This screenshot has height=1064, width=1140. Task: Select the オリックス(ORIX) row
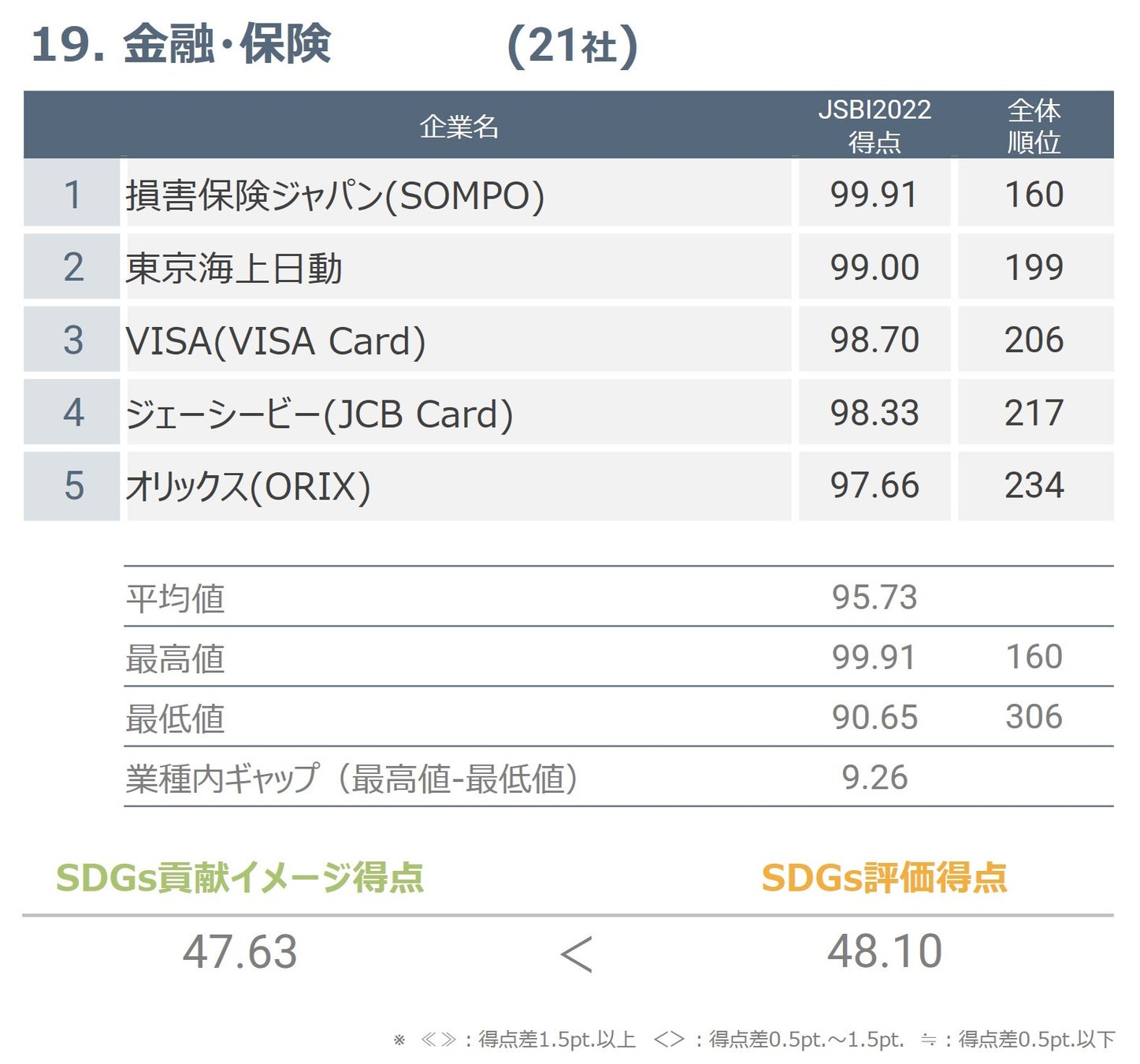coord(568,485)
